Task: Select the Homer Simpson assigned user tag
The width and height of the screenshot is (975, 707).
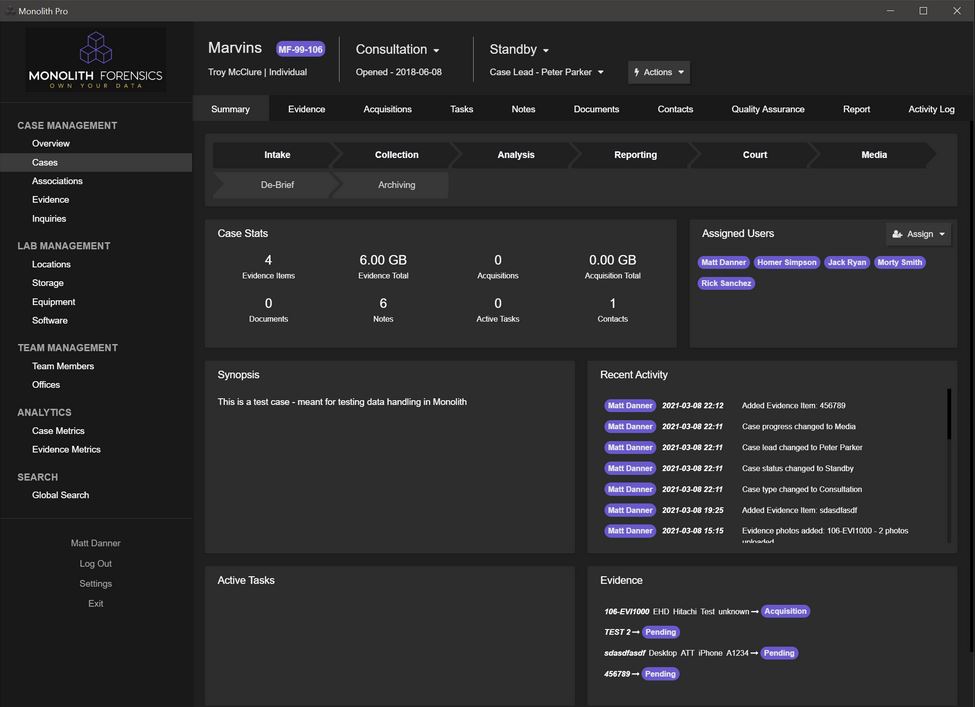Action: click(787, 262)
